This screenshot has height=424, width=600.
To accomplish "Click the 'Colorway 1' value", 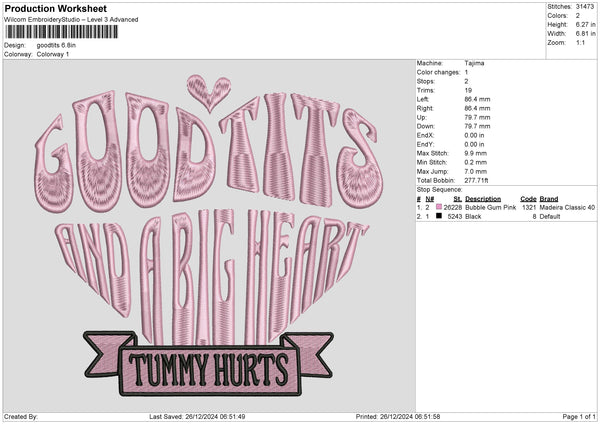I will (x=53, y=54).
